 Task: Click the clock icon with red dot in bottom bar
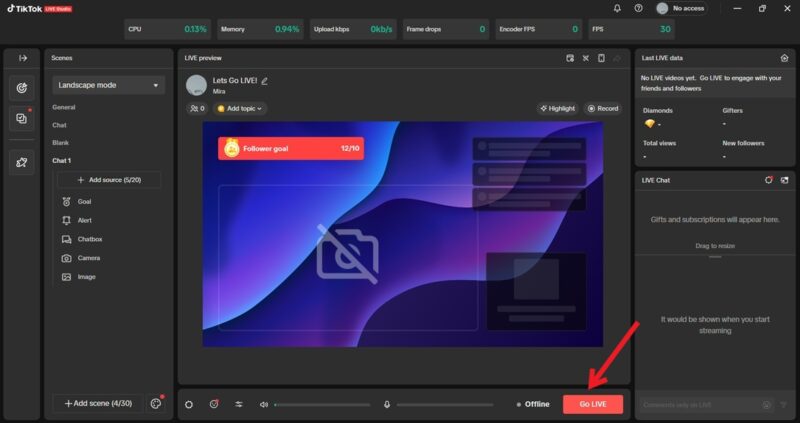[x=214, y=404]
